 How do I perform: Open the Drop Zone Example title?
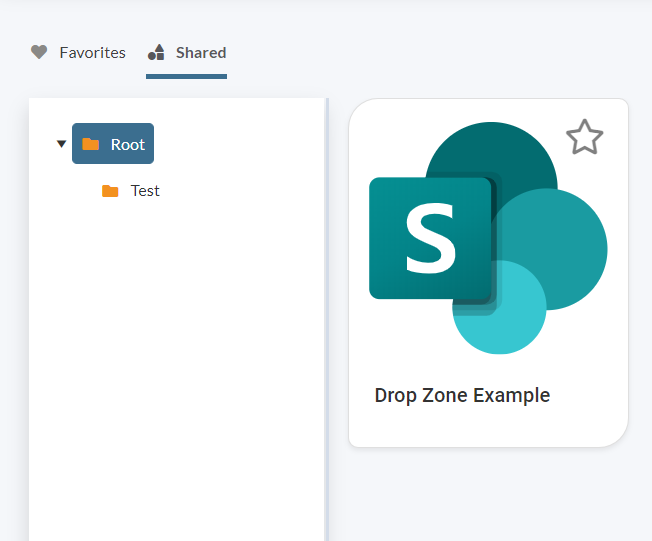point(462,395)
